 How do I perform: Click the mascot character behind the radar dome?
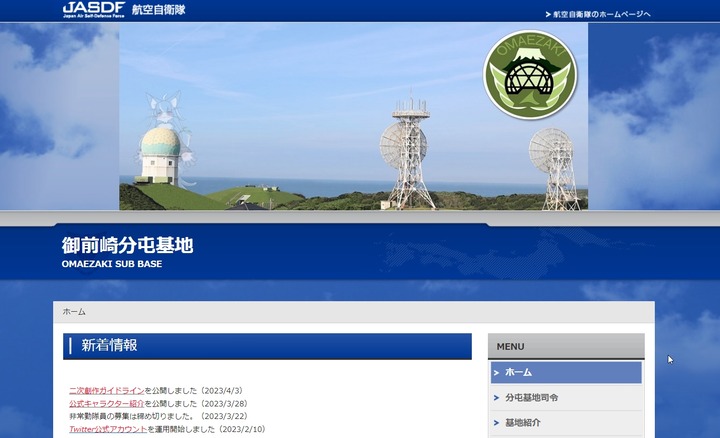click(x=168, y=138)
